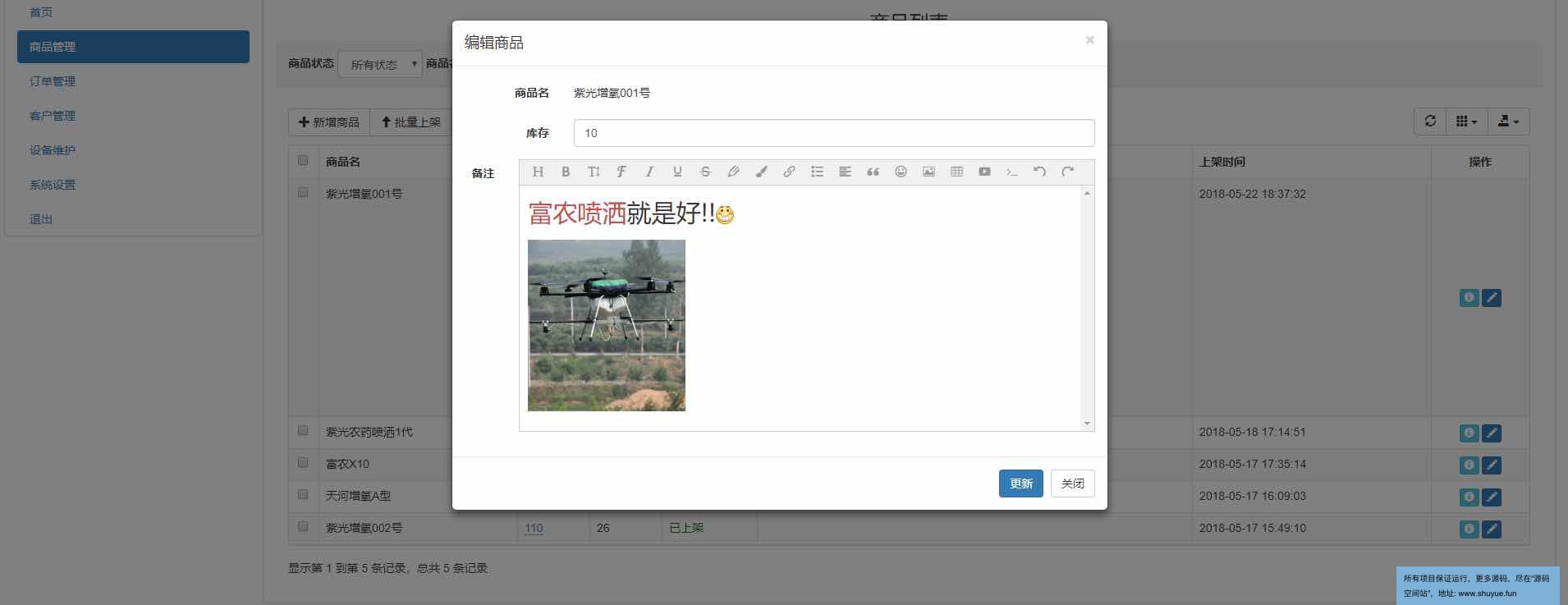This screenshot has width=1568, height=605.
Task: Refresh the product table
Action: [1430, 121]
